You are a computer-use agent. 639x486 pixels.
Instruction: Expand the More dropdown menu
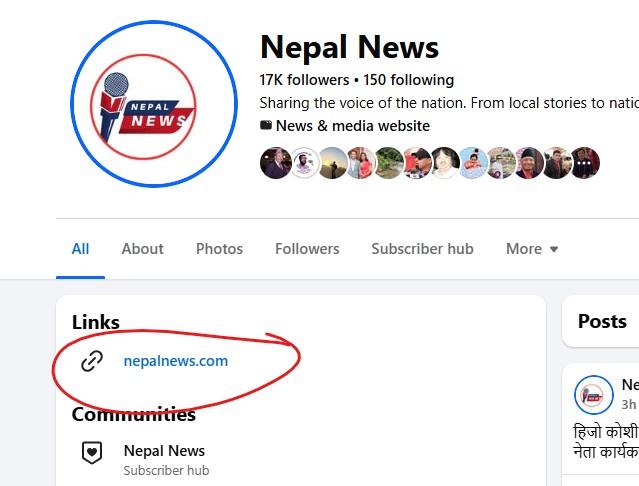[x=532, y=249]
